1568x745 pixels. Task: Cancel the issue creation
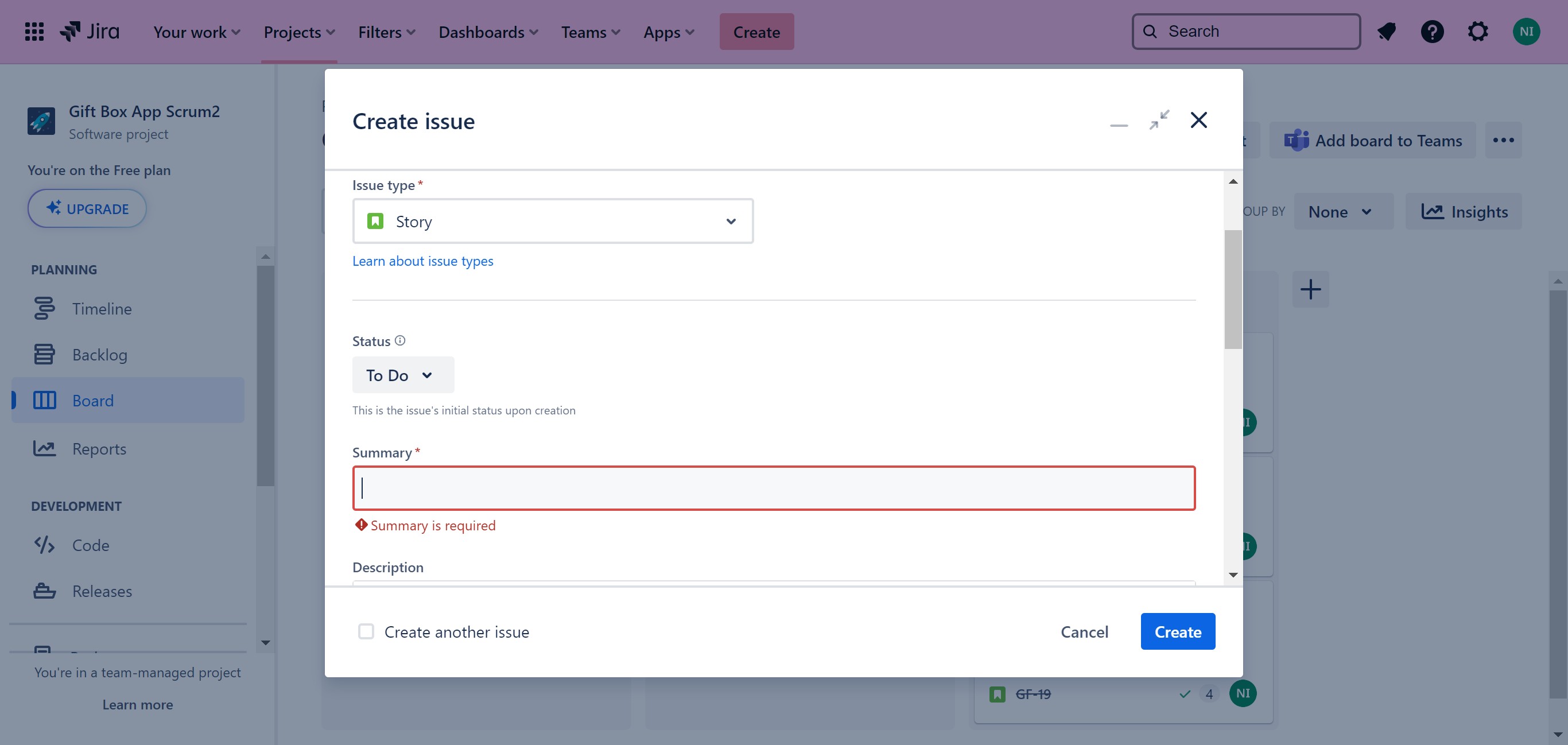coord(1084,632)
